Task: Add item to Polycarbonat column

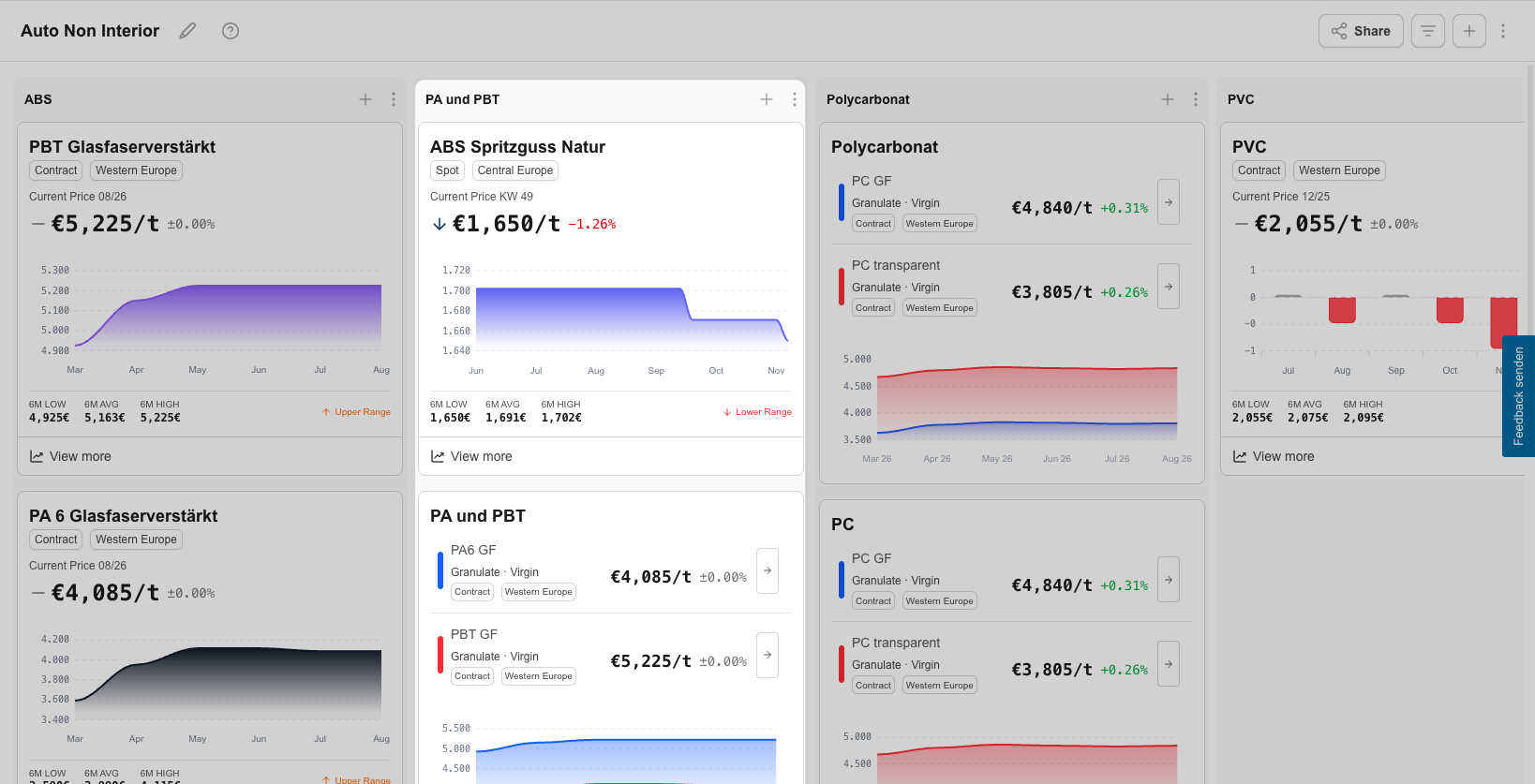Action: click(x=1168, y=99)
